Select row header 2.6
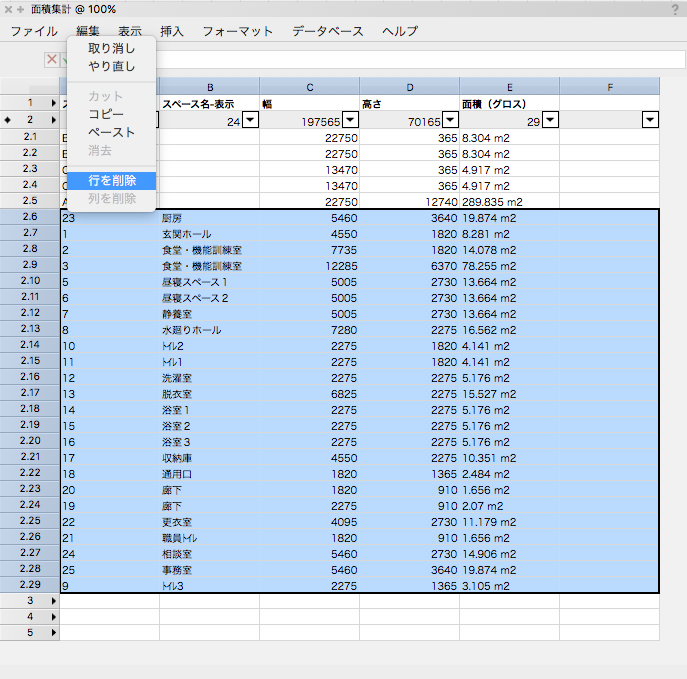Viewport: 687px width, 679px height. pos(30,217)
